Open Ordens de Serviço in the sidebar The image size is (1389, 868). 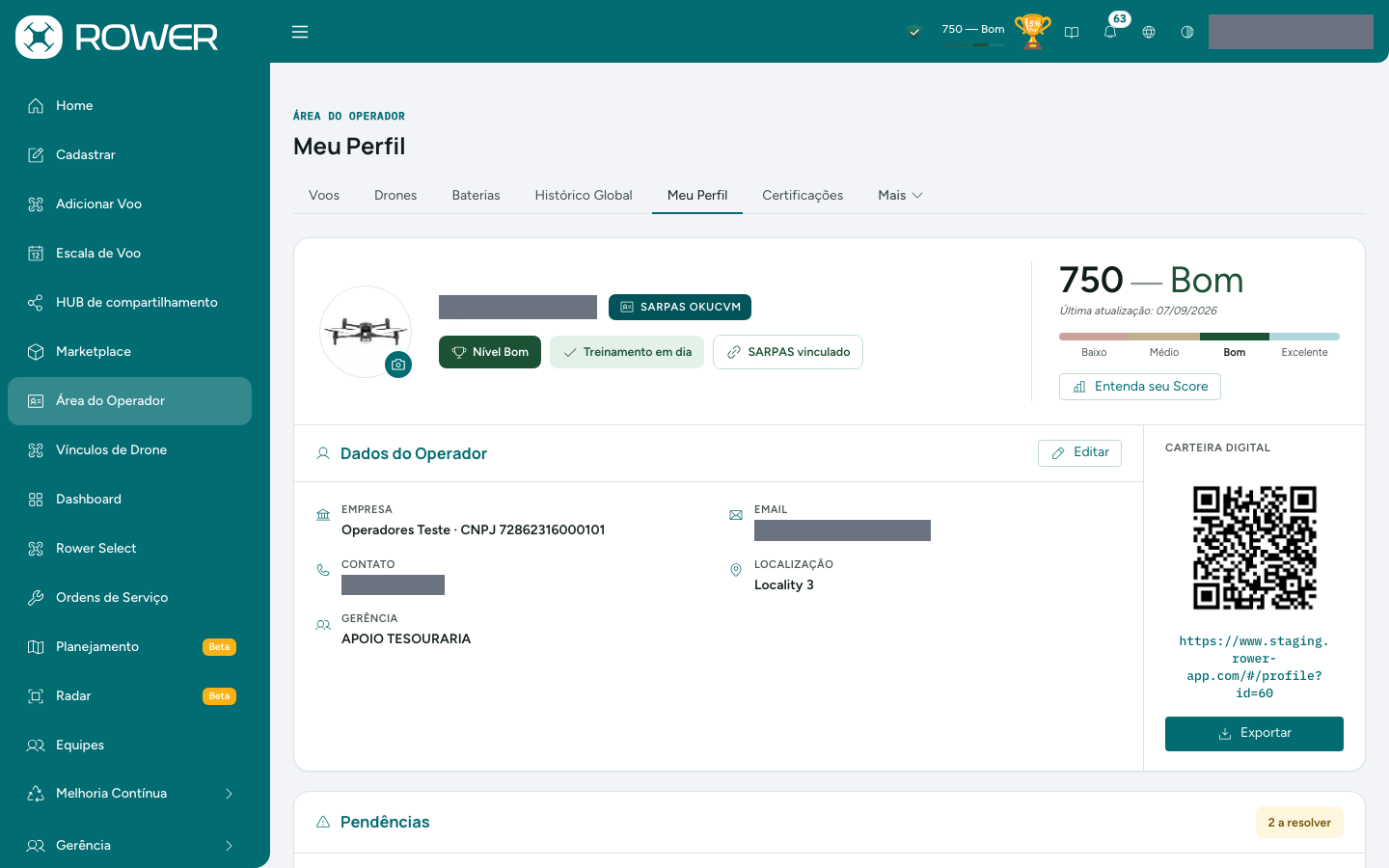point(129,598)
